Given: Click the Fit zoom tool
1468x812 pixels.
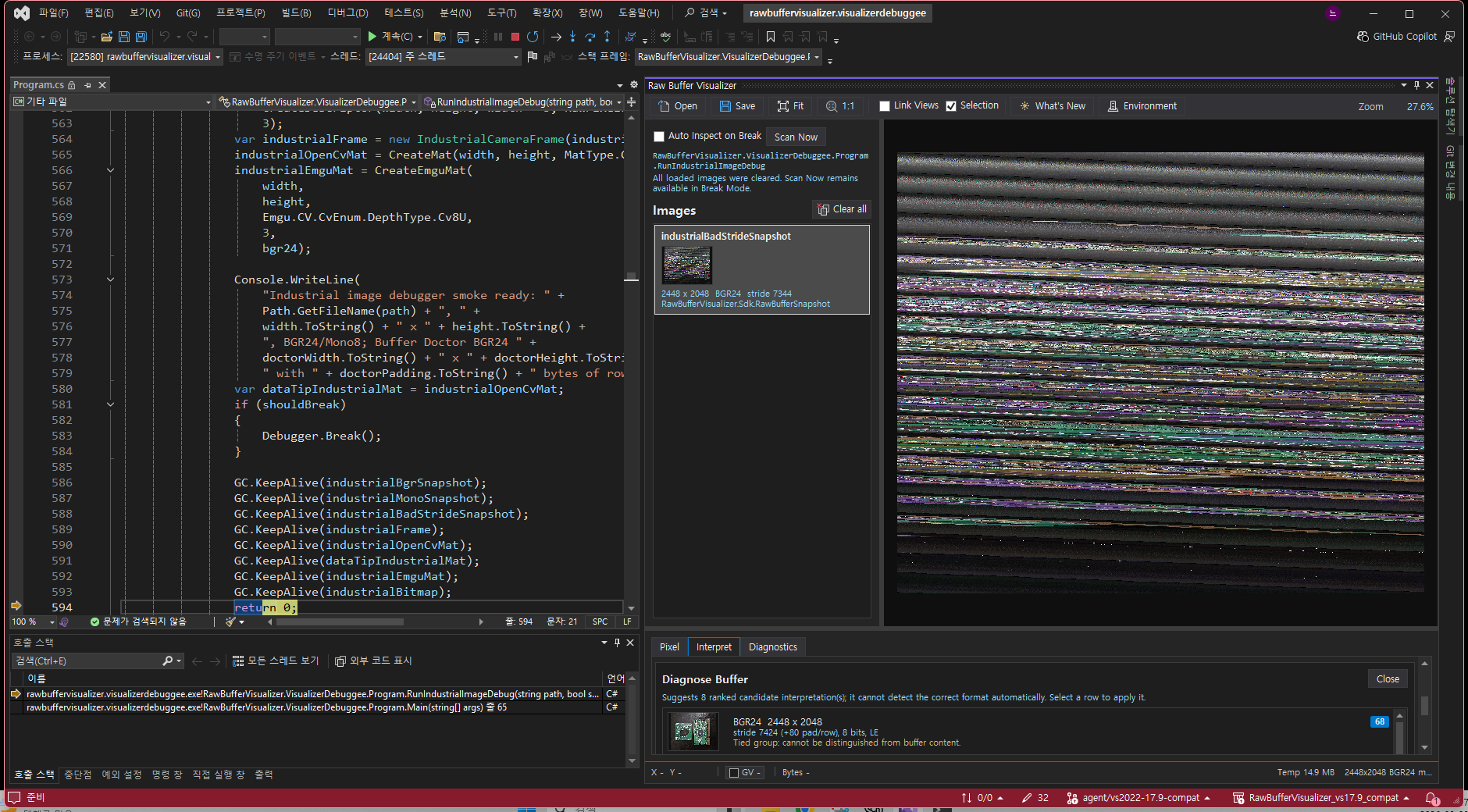Looking at the screenshot, I should pyautogui.click(x=790, y=106).
